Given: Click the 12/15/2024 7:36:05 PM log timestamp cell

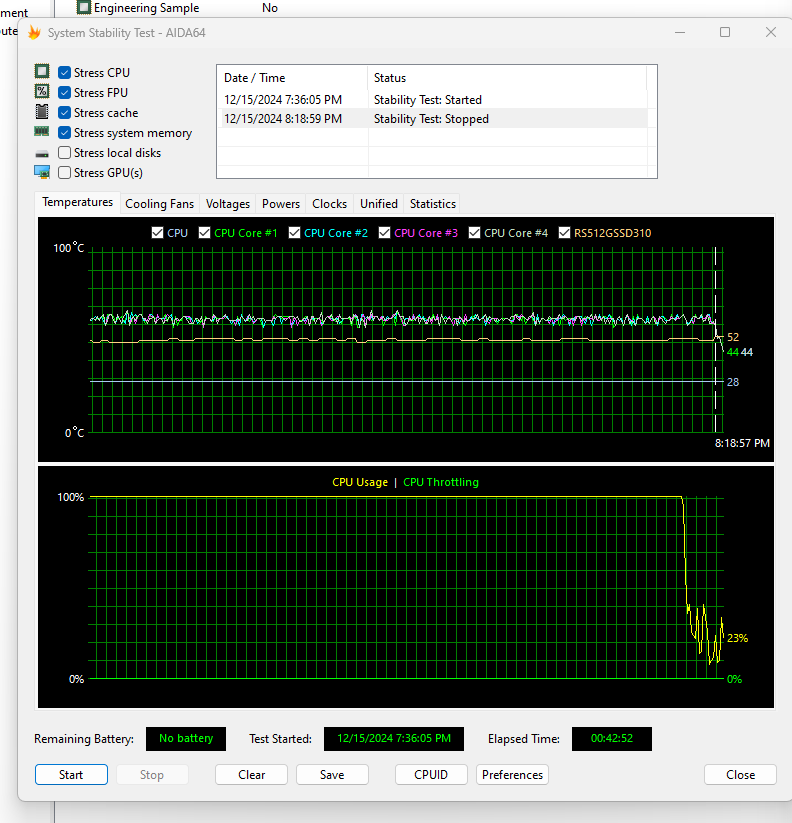Looking at the screenshot, I should coord(283,100).
